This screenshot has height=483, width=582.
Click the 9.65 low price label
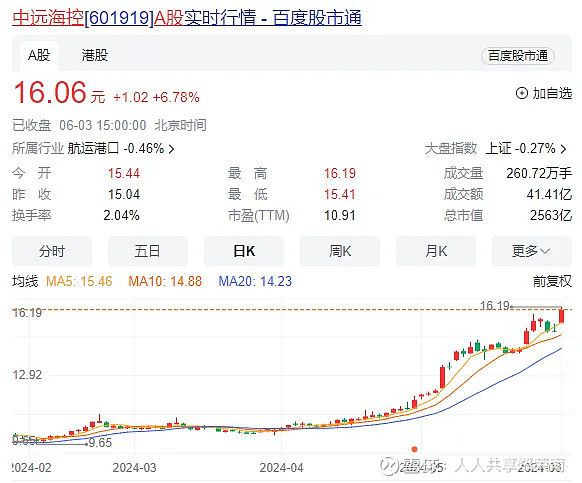pyautogui.click(x=100, y=443)
